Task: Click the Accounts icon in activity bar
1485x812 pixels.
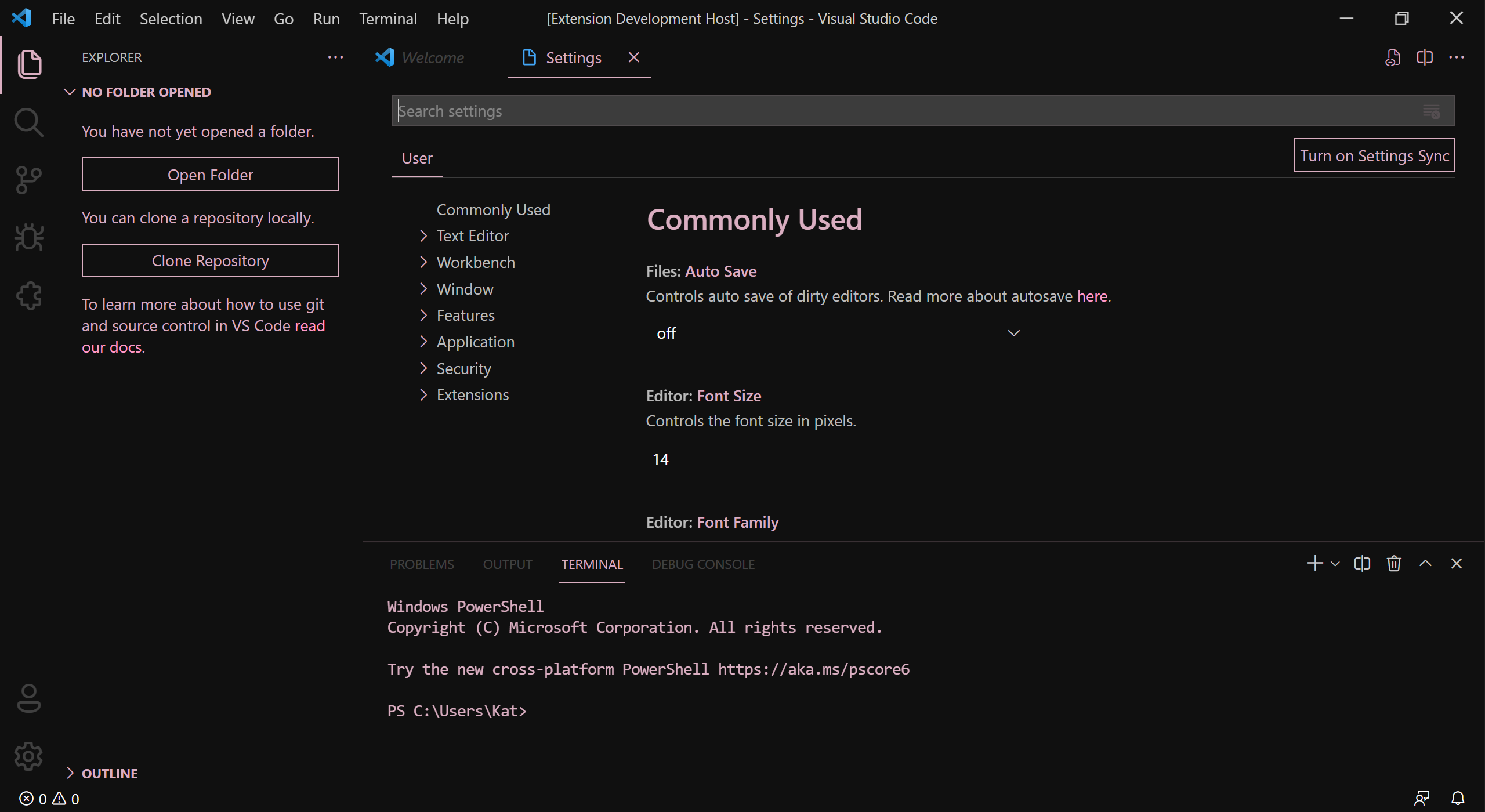Action: point(28,698)
